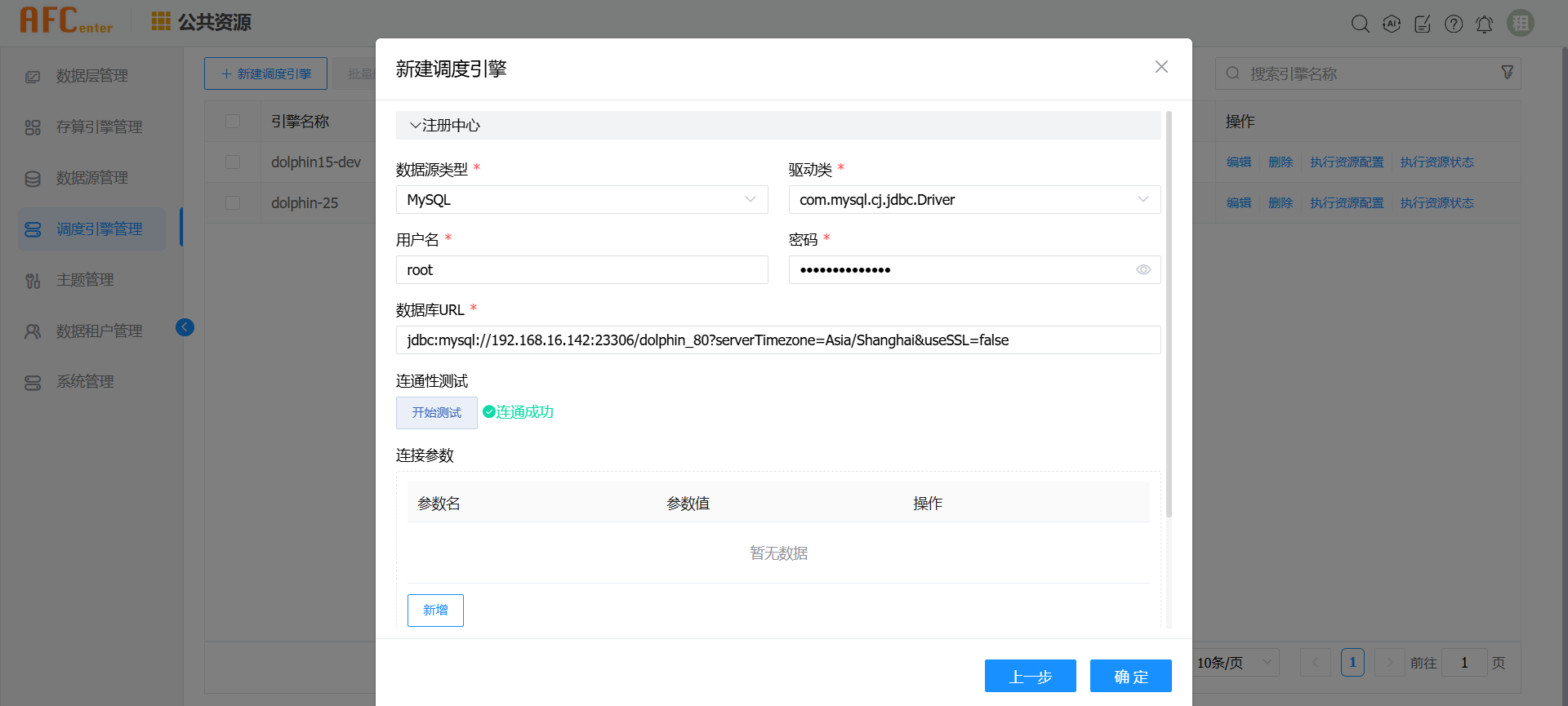Collapse the sidebar with the arrow button
Screen dimensions: 1568x706
185,327
